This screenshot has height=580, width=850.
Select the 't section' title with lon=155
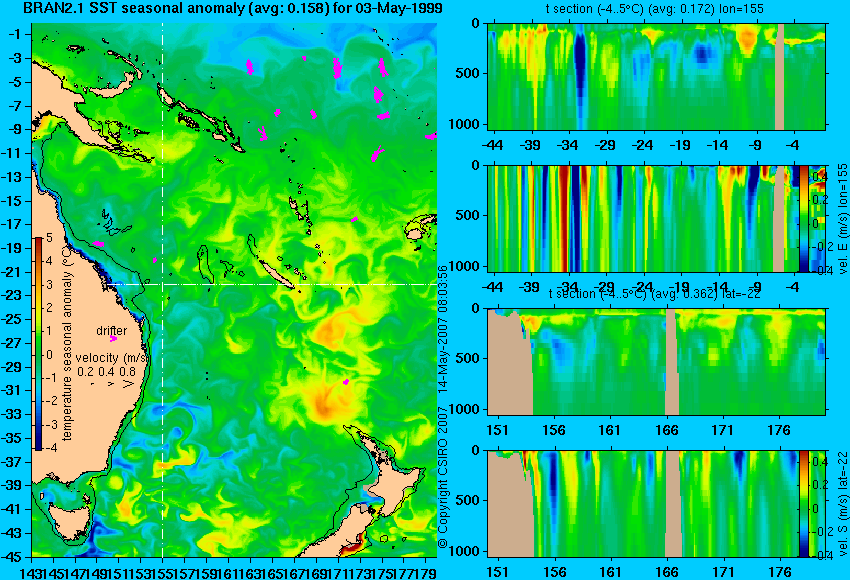655,9
